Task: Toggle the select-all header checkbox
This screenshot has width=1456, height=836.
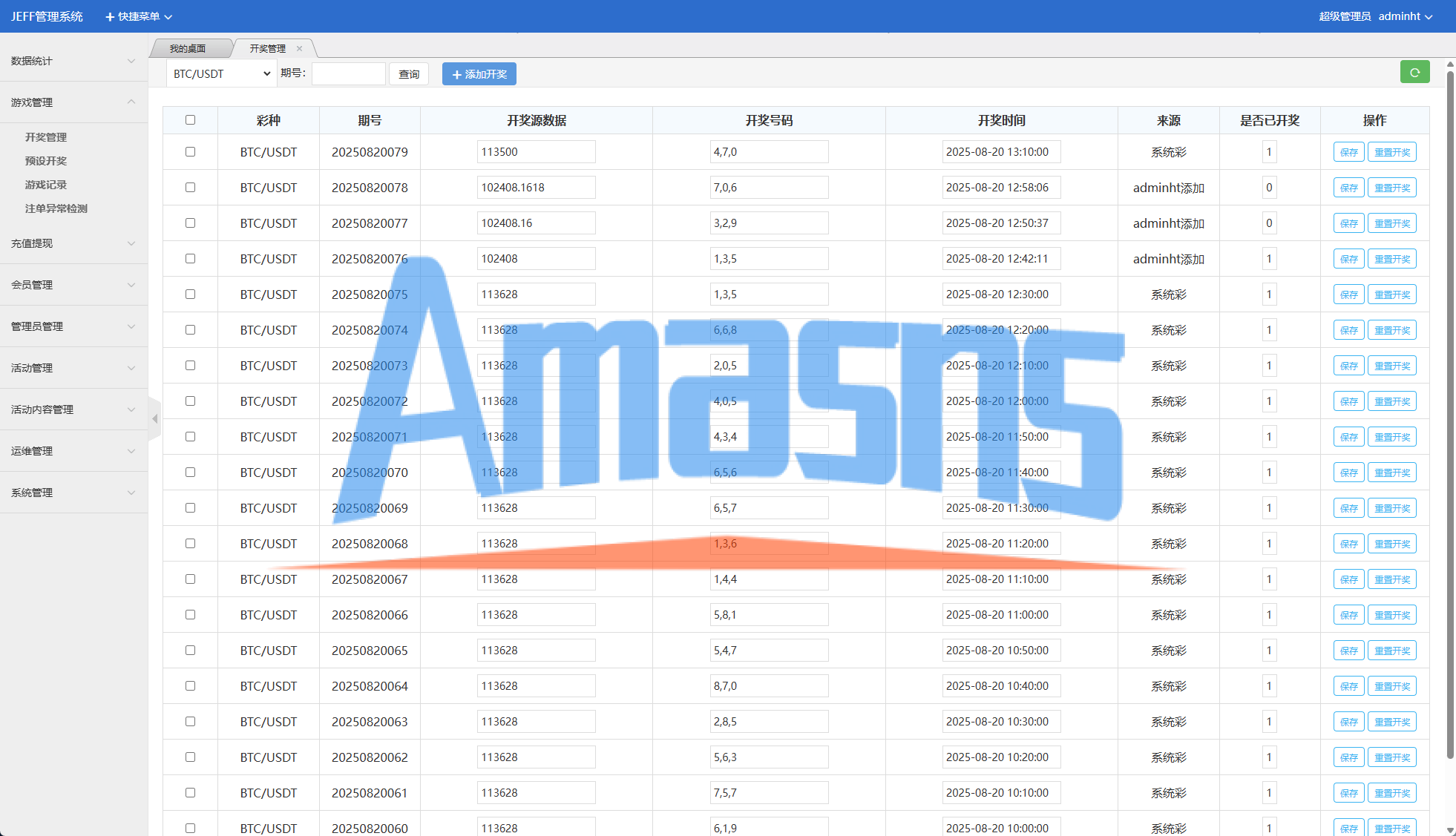Action: [x=190, y=120]
